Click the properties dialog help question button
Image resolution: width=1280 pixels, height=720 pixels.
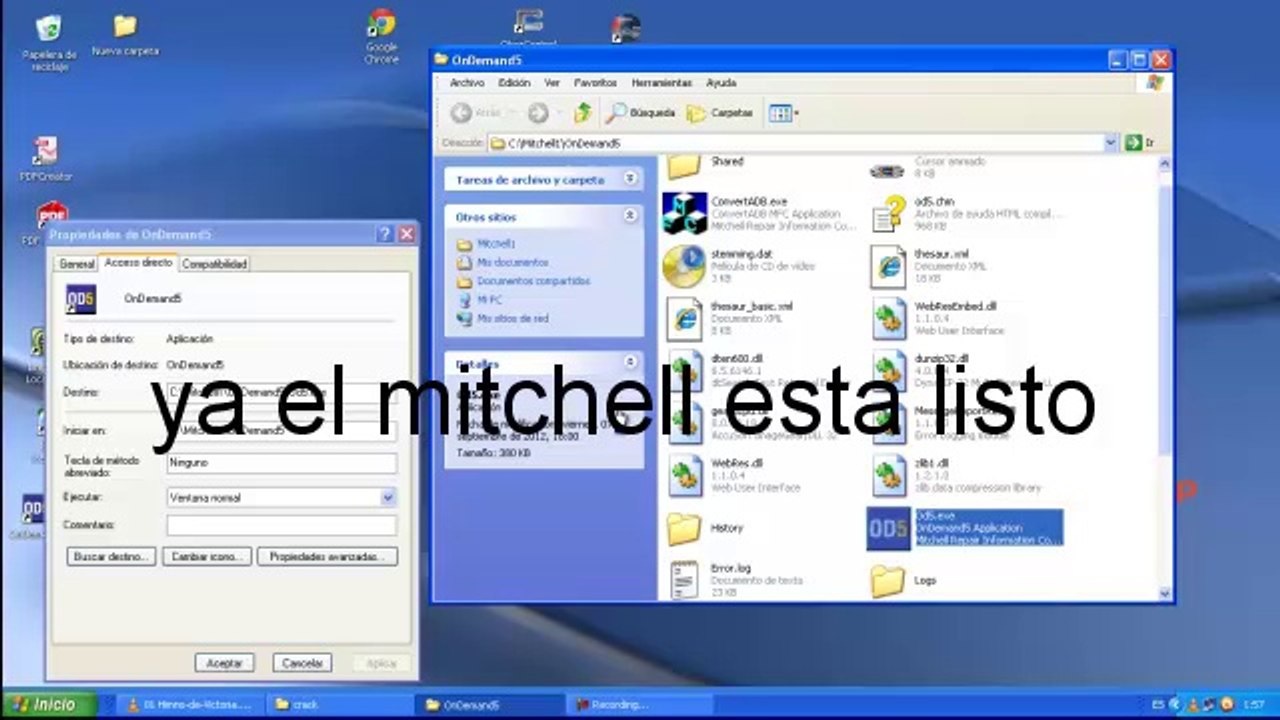[x=385, y=234]
